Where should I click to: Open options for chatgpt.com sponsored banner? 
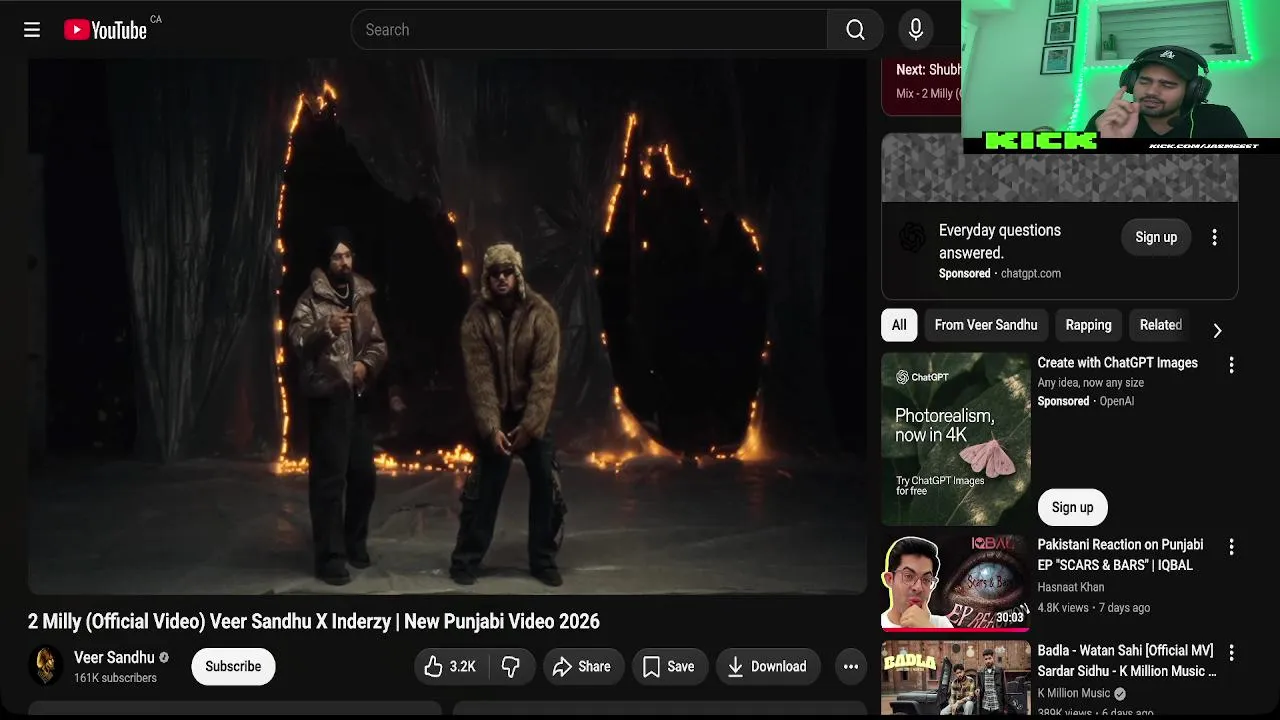pos(1214,237)
